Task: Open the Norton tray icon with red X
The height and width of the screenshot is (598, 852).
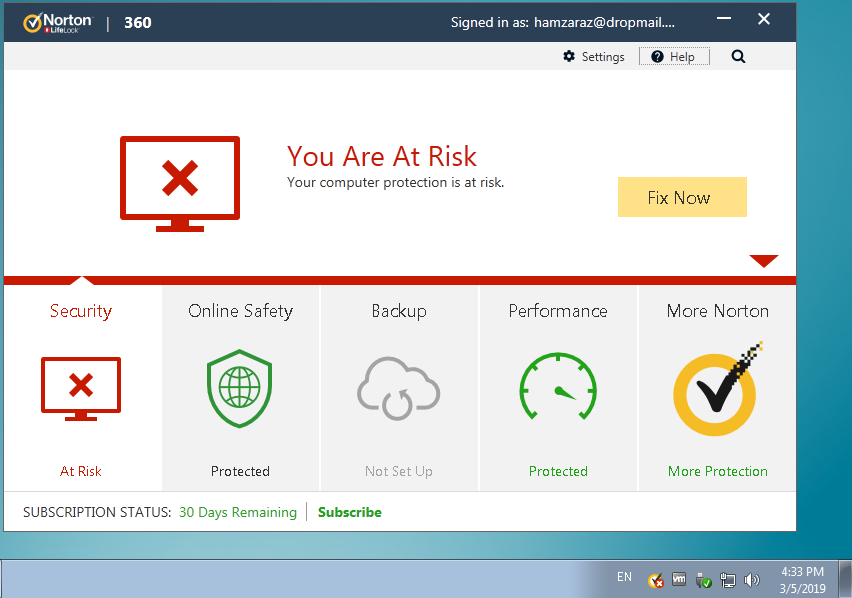Action: pos(656,581)
